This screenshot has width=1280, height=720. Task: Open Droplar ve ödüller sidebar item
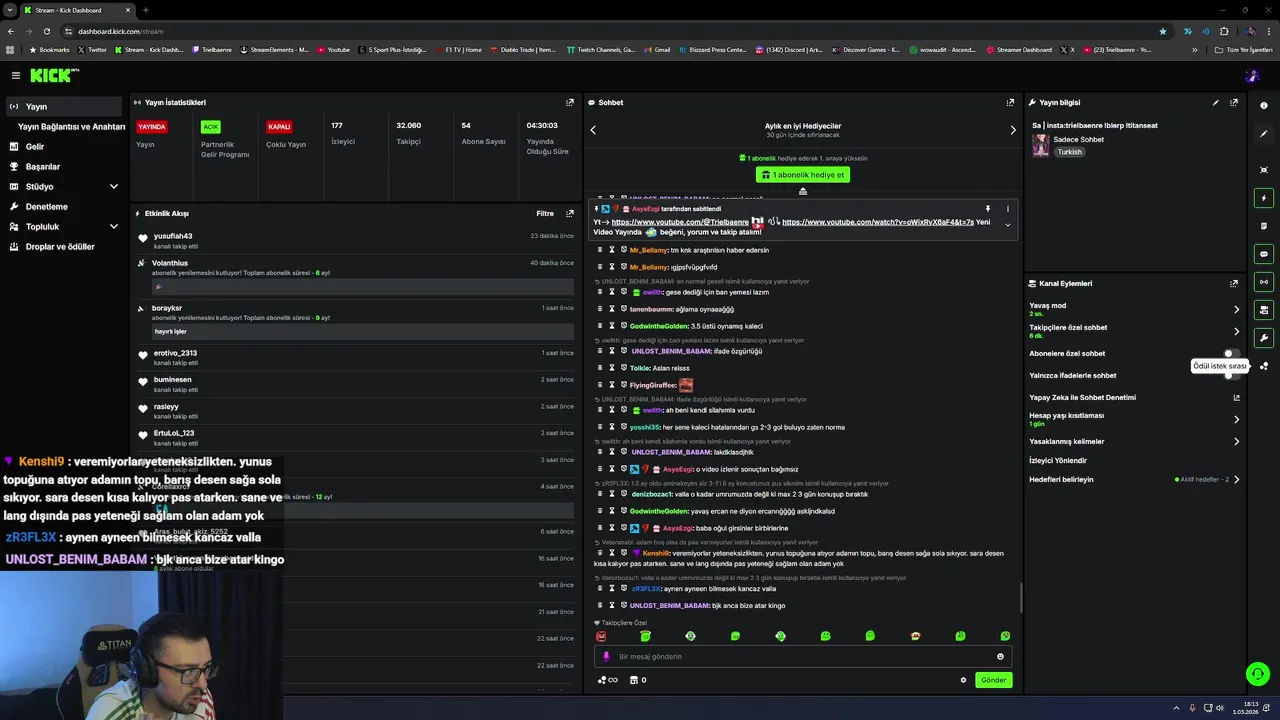click(x=65, y=246)
